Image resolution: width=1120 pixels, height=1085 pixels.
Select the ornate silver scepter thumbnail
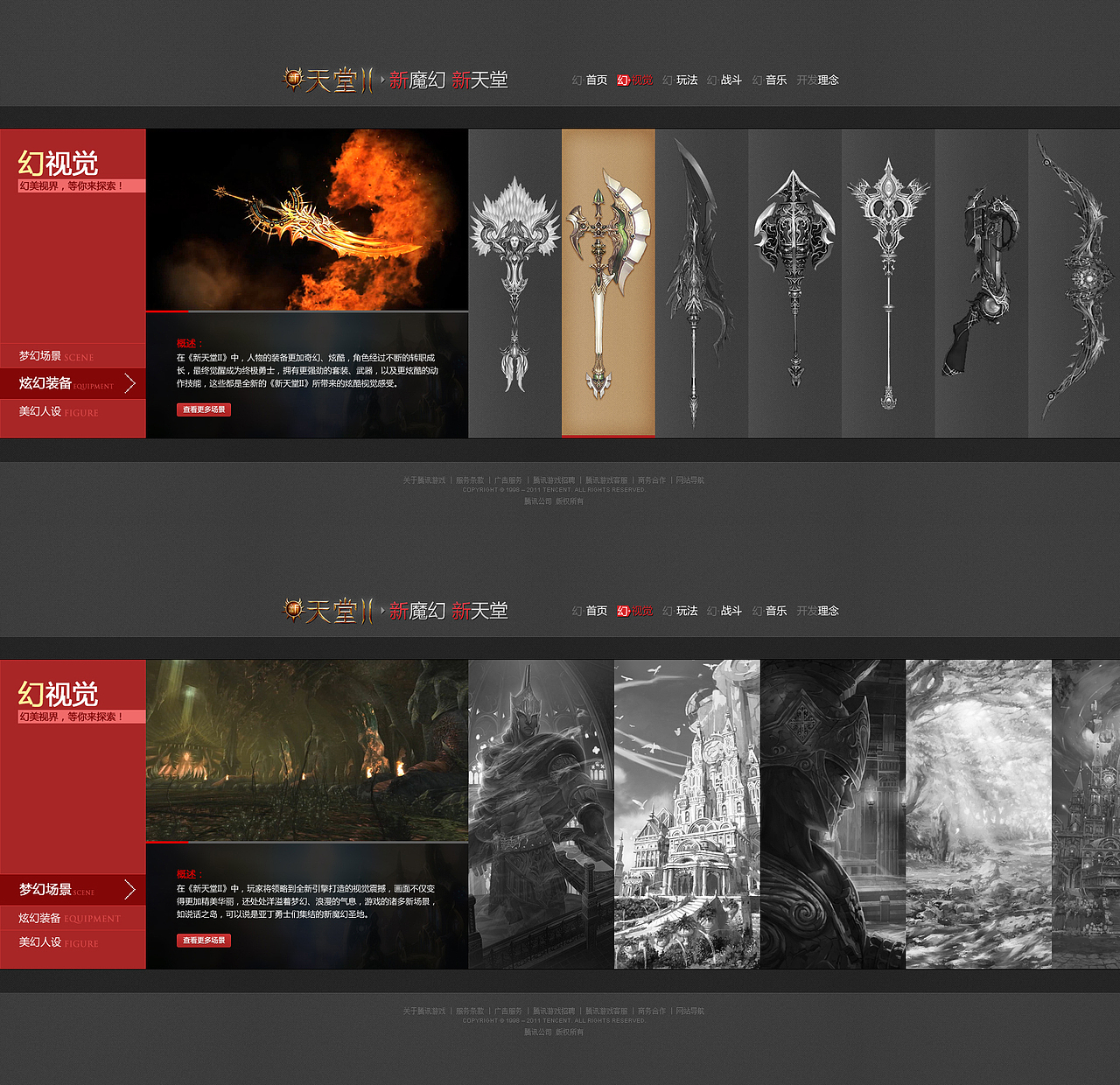[x=888, y=283]
